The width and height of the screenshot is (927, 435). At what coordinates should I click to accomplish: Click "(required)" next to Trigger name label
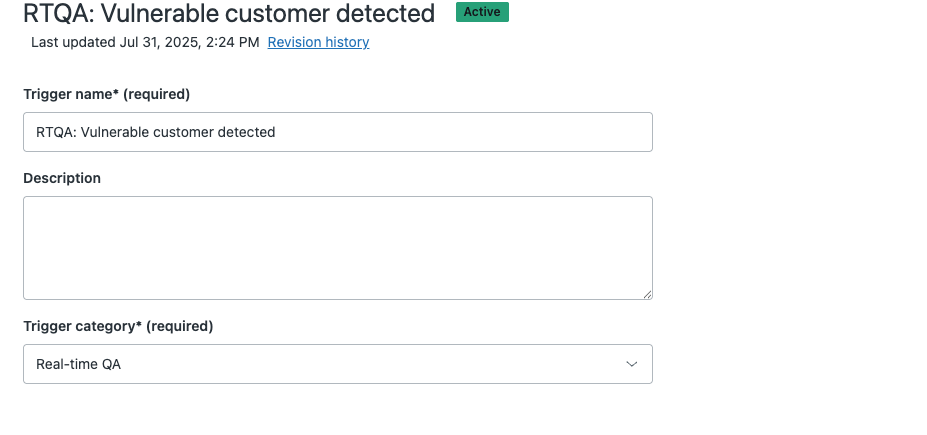pos(157,94)
